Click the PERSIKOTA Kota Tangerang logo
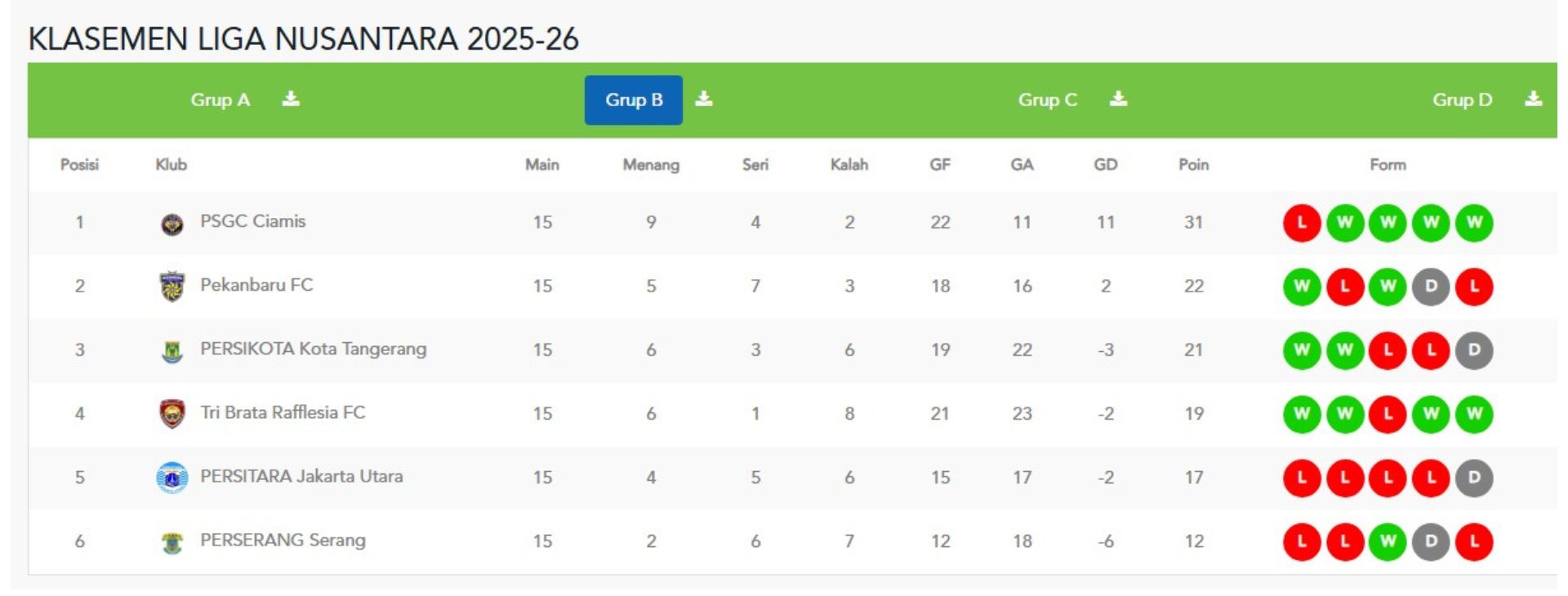Viewport: 1568px width, 596px height. [x=171, y=350]
